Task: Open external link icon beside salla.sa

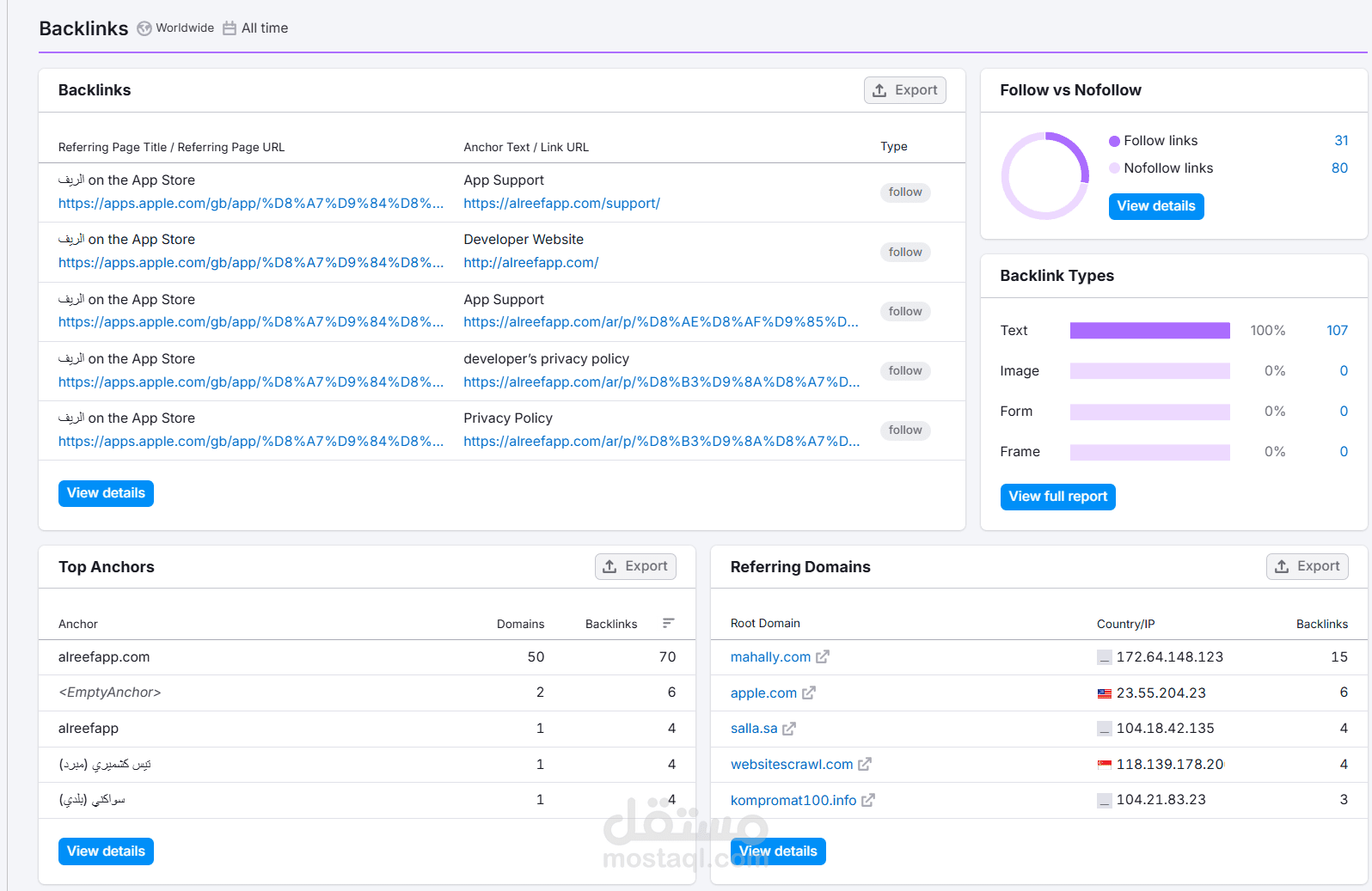Action: coord(789,729)
